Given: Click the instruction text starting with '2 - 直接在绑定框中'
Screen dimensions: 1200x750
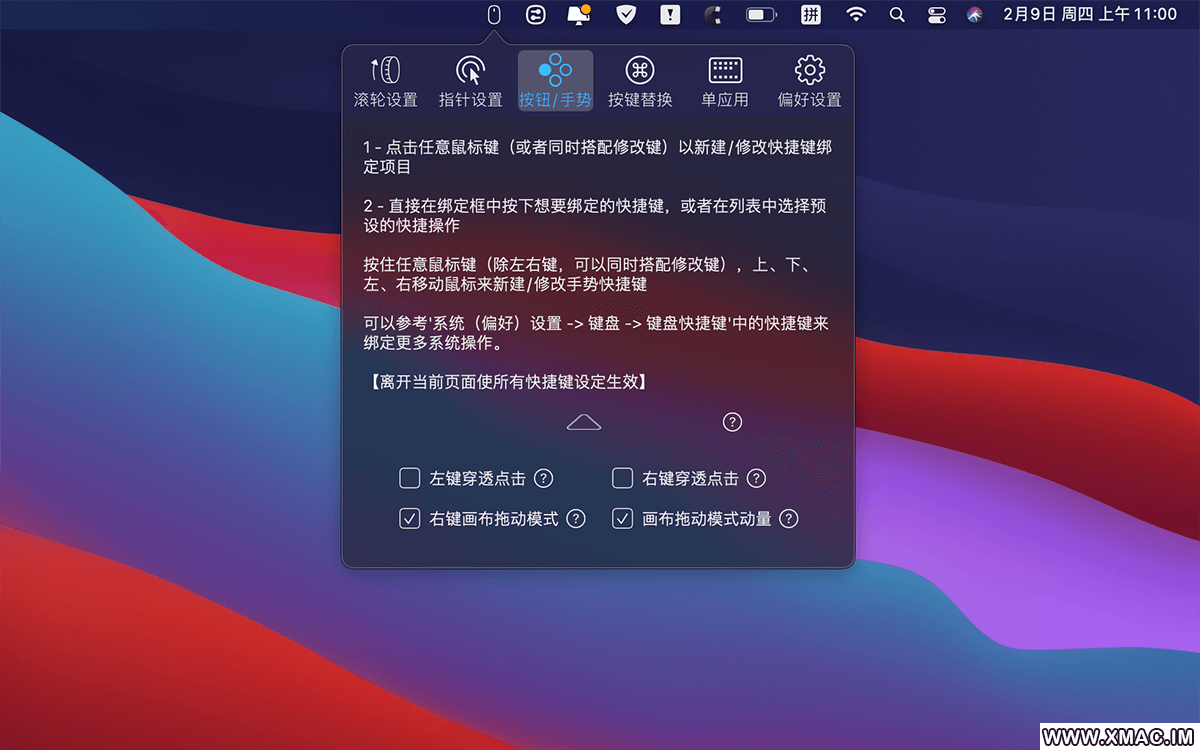Looking at the screenshot, I should [x=597, y=216].
